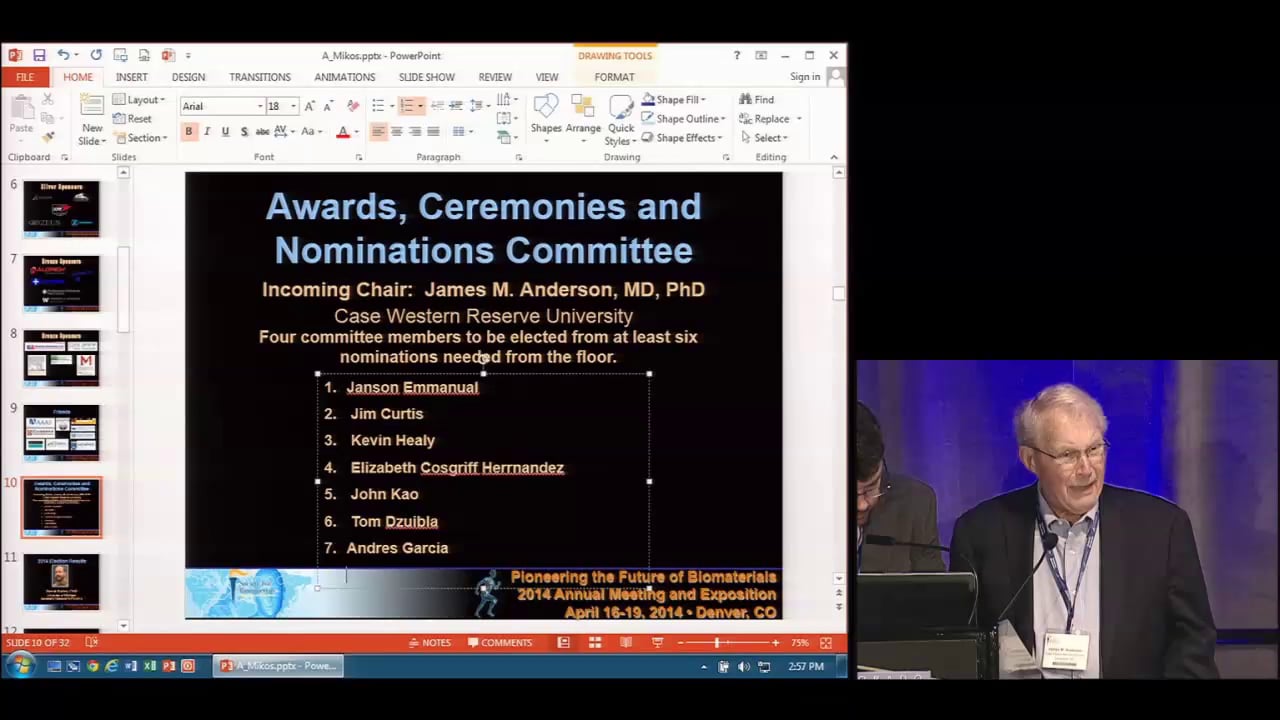Open the Change Case Aa dropdown

click(310, 132)
